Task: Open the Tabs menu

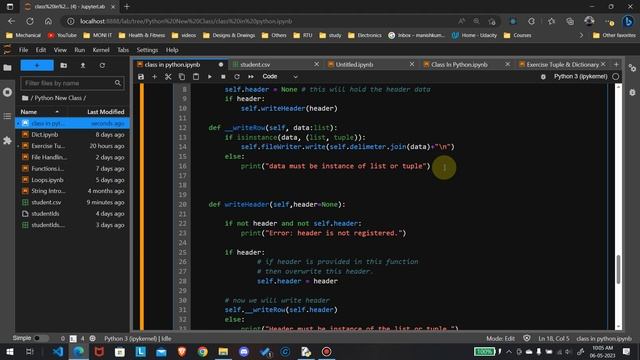Action: coord(123,50)
